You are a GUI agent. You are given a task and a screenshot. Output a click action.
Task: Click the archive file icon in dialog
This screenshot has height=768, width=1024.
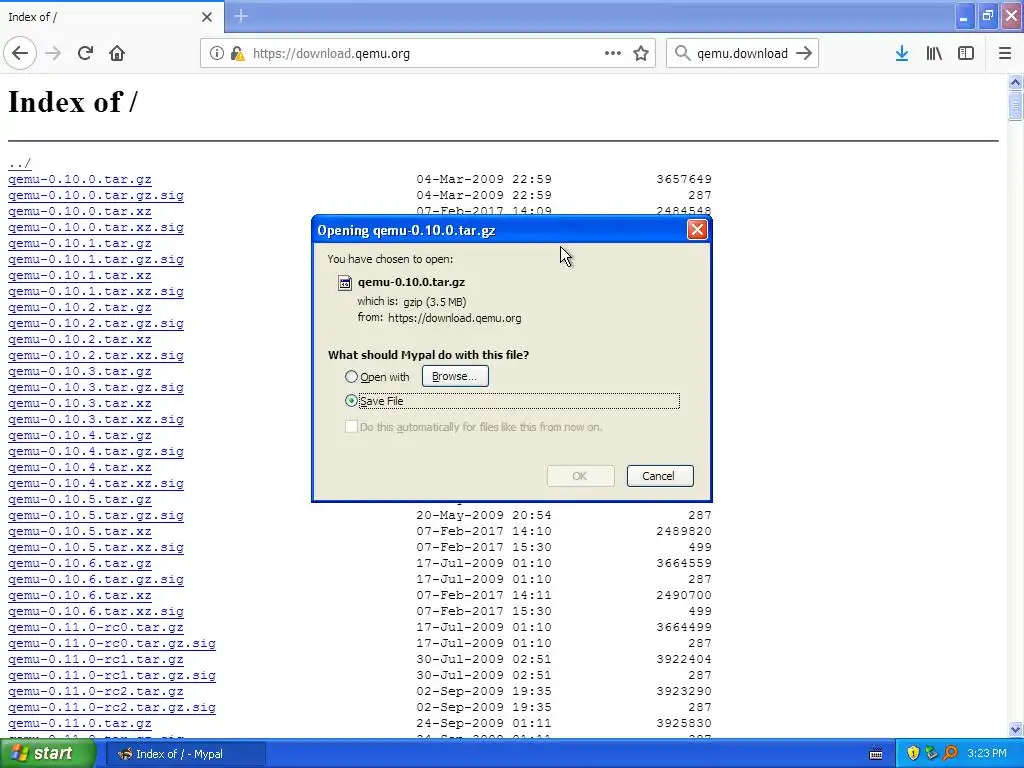(344, 283)
